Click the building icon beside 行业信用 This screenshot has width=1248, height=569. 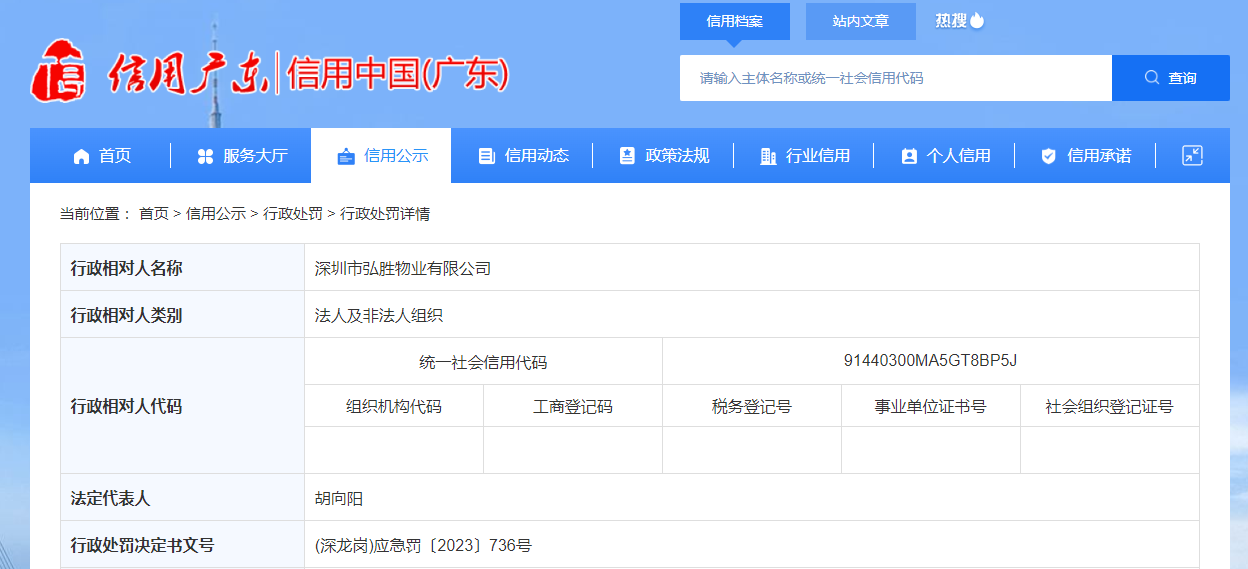(x=768, y=156)
